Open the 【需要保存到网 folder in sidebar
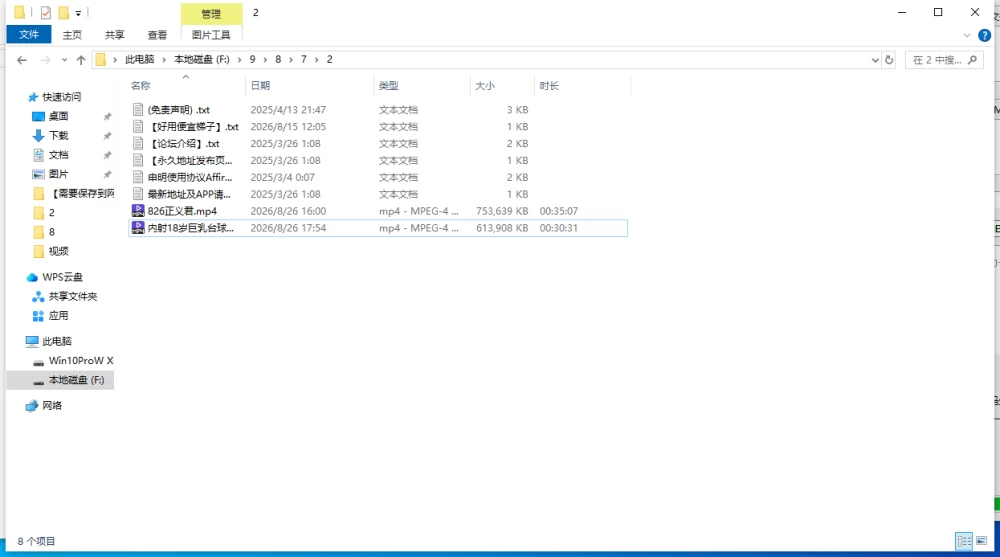1000x557 pixels. pos(82,193)
